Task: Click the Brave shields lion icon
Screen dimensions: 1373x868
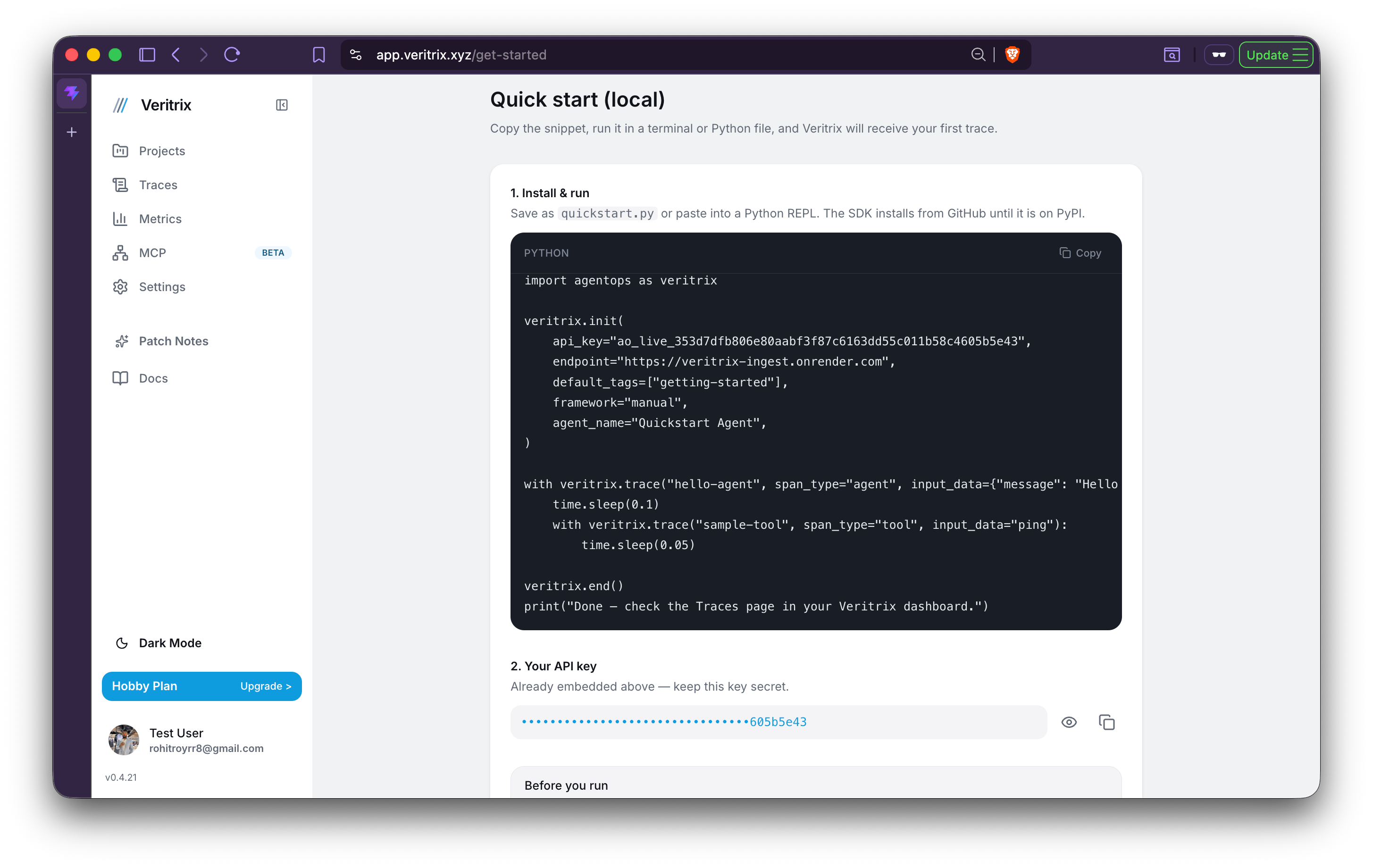Action: click(x=1012, y=55)
